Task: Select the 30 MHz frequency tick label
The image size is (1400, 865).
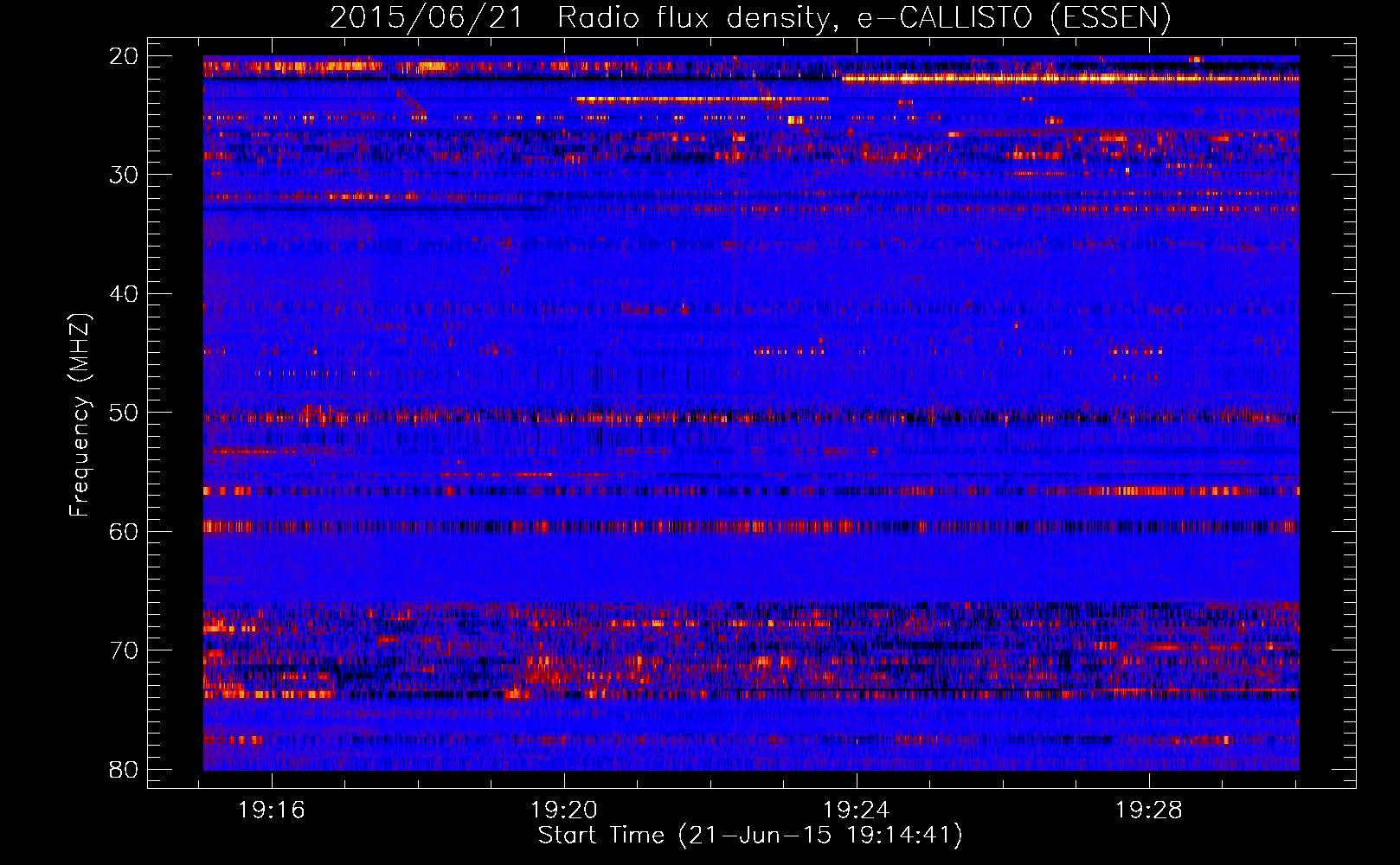Action: [124, 175]
